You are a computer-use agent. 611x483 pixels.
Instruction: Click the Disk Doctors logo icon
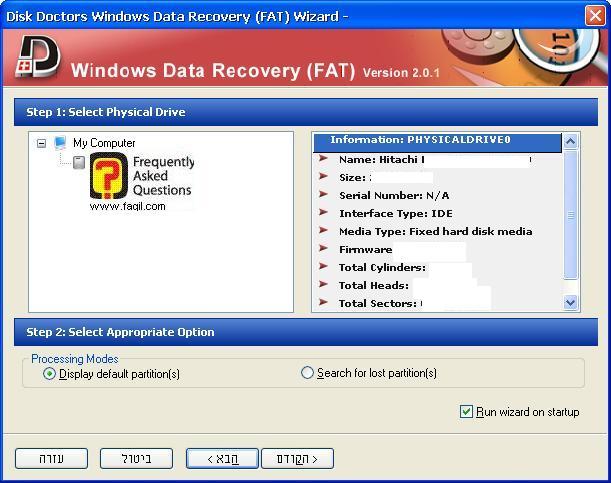38,57
